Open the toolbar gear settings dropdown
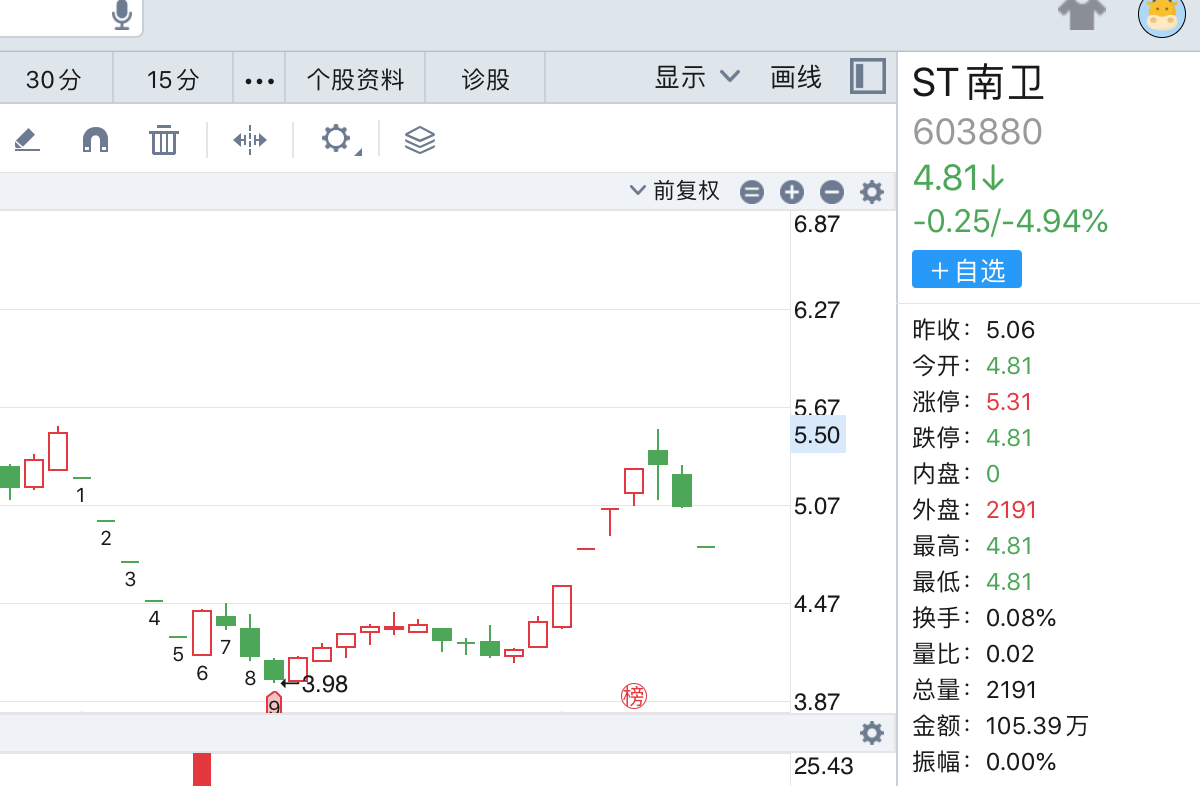This screenshot has height=786, width=1200. tap(338, 140)
